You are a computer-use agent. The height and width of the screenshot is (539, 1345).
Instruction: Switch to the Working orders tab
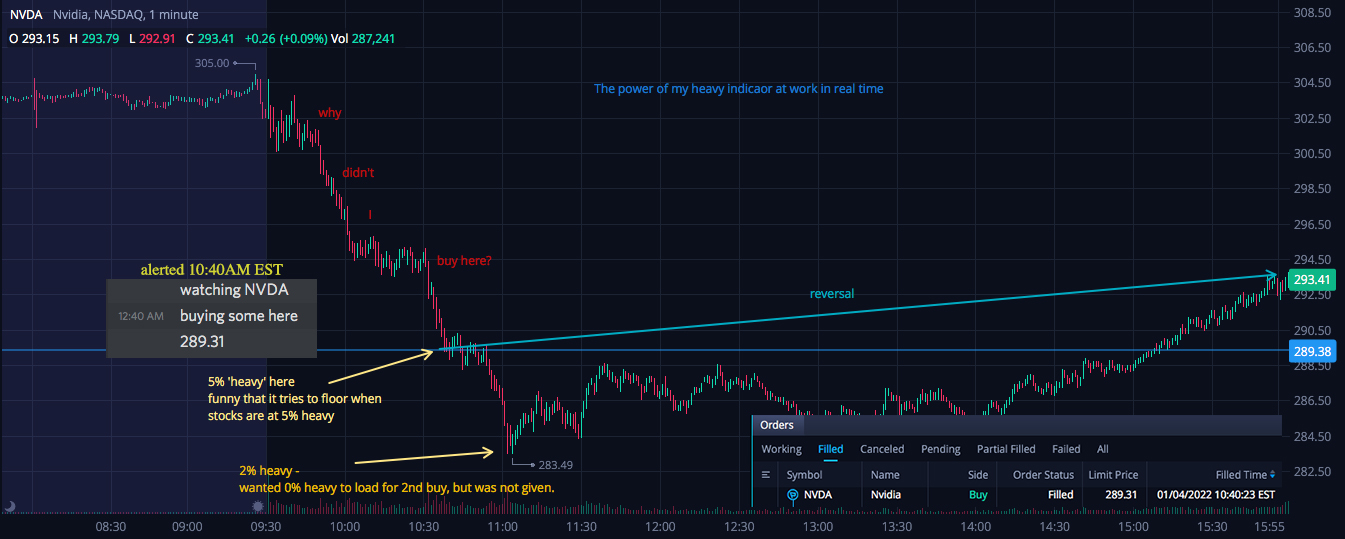(781, 449)
